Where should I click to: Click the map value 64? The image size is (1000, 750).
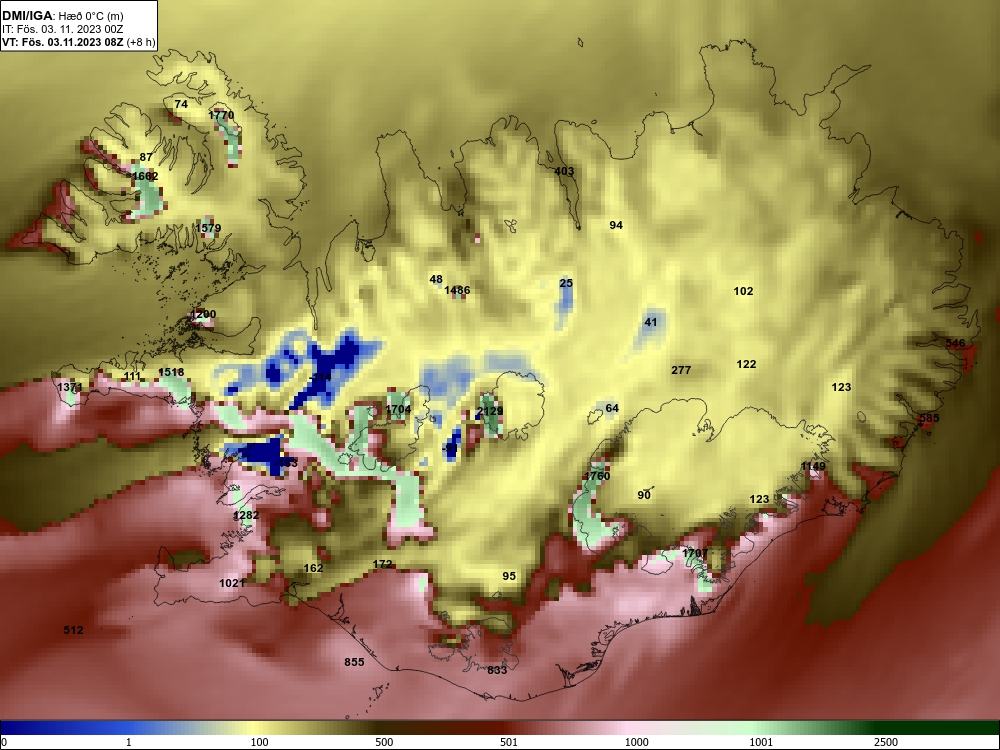coord(612,408)
